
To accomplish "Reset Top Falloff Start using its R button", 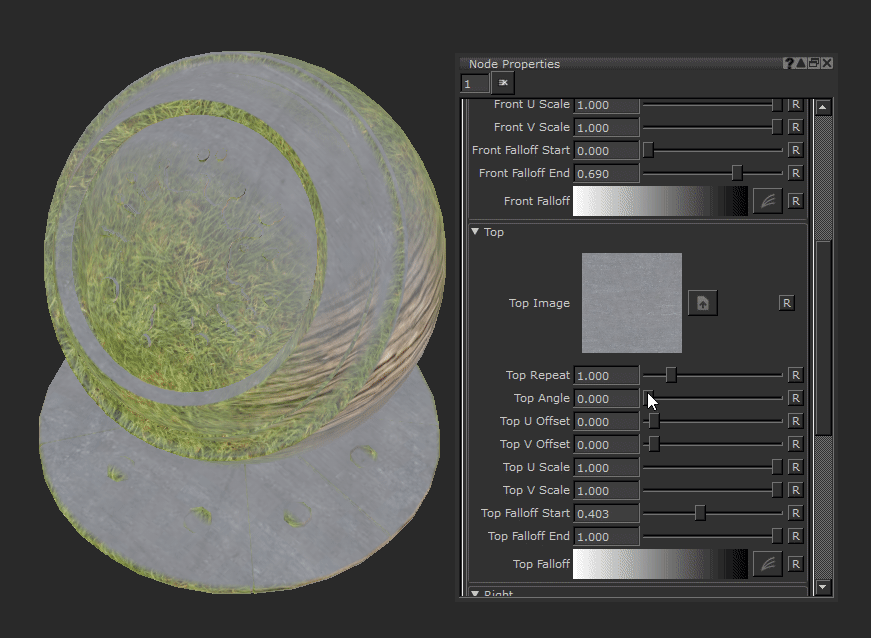I will (795, 513).
